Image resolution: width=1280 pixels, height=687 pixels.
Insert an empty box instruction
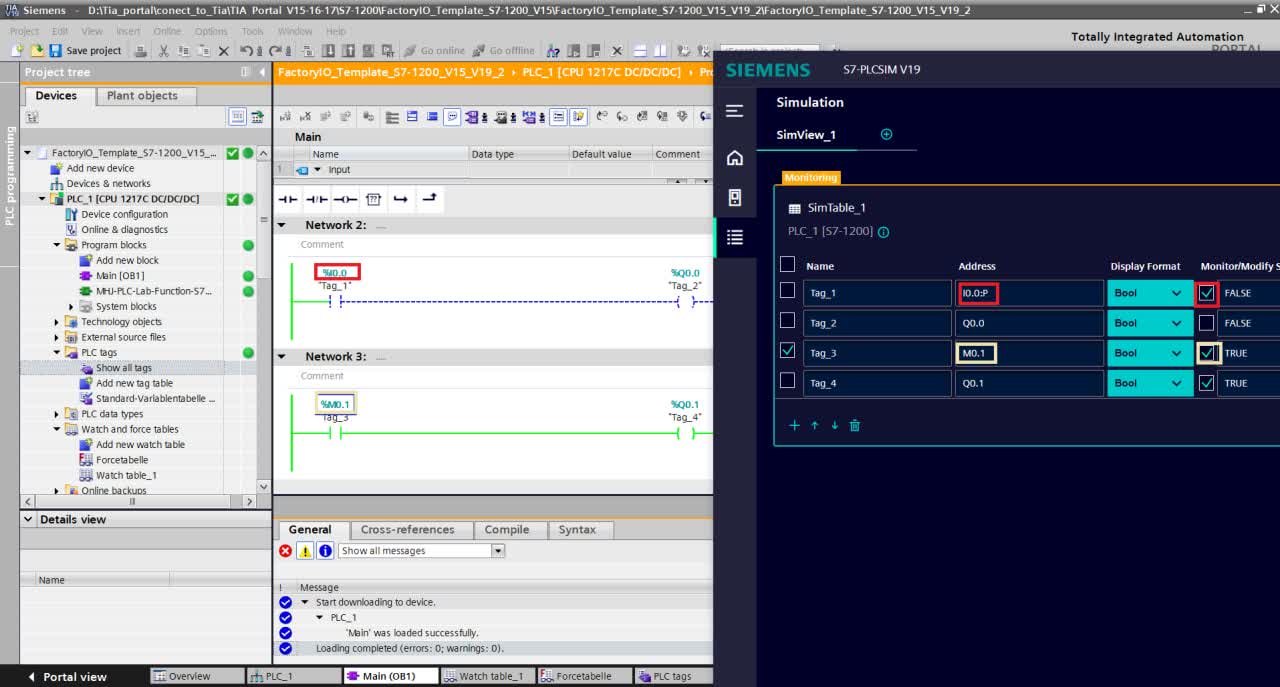373,199
